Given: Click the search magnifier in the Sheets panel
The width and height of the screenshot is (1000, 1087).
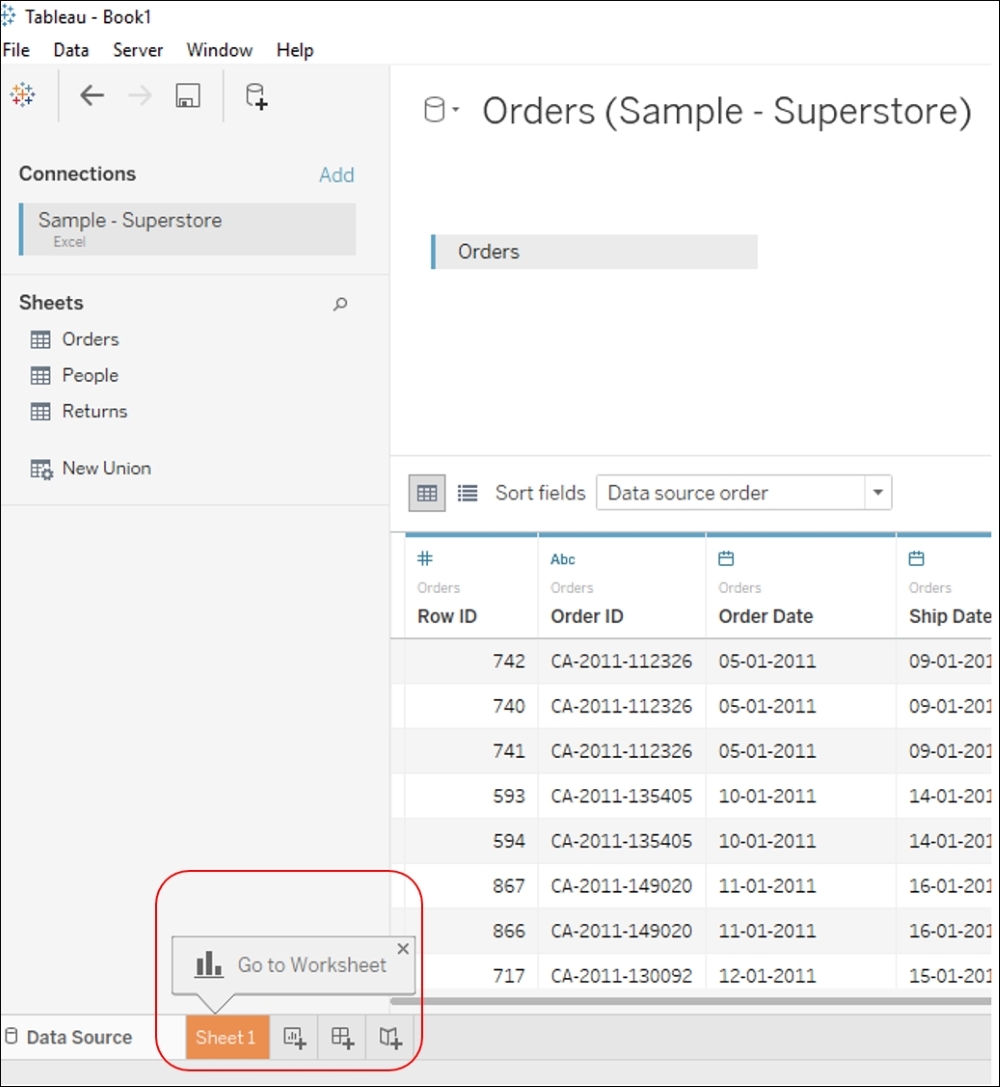Looking at the screenshot, I should [341, 302].
